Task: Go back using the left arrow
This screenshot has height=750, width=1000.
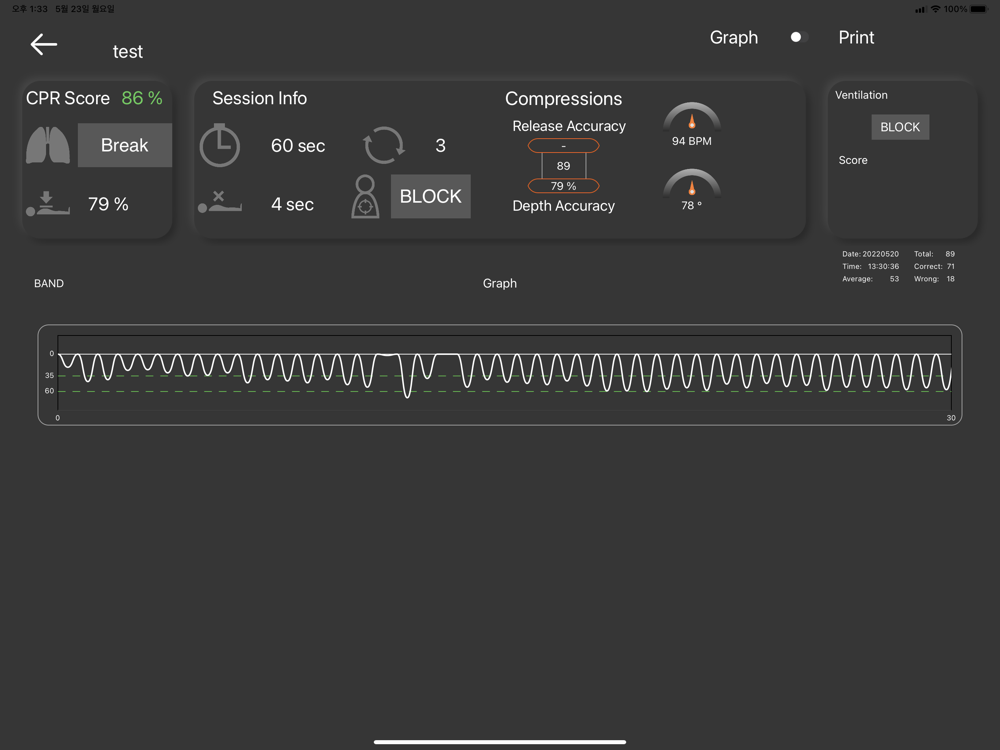Action: pos(44,44)
